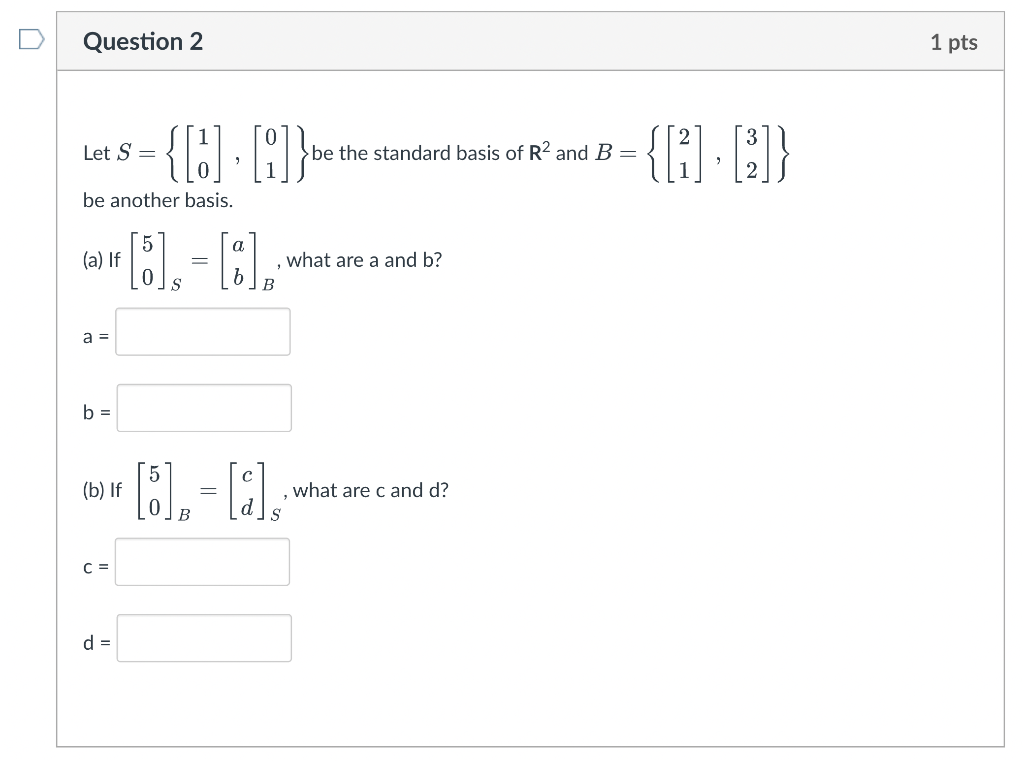Click the "be another basis." text
Viewport: 1024px width, 761px height.
tap(158, 200)
